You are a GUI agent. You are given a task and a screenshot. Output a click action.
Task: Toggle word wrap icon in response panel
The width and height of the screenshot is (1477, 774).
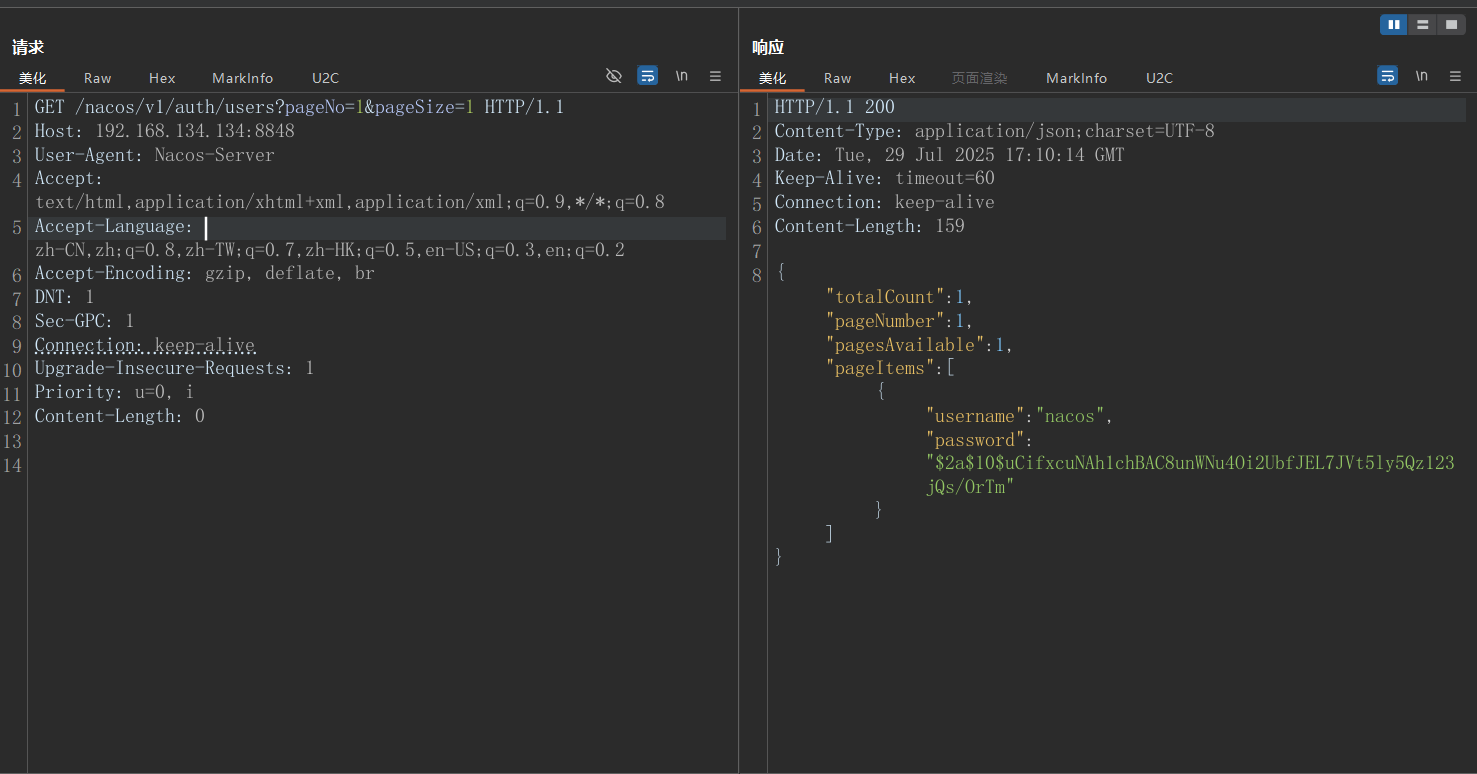[1388, 76]
